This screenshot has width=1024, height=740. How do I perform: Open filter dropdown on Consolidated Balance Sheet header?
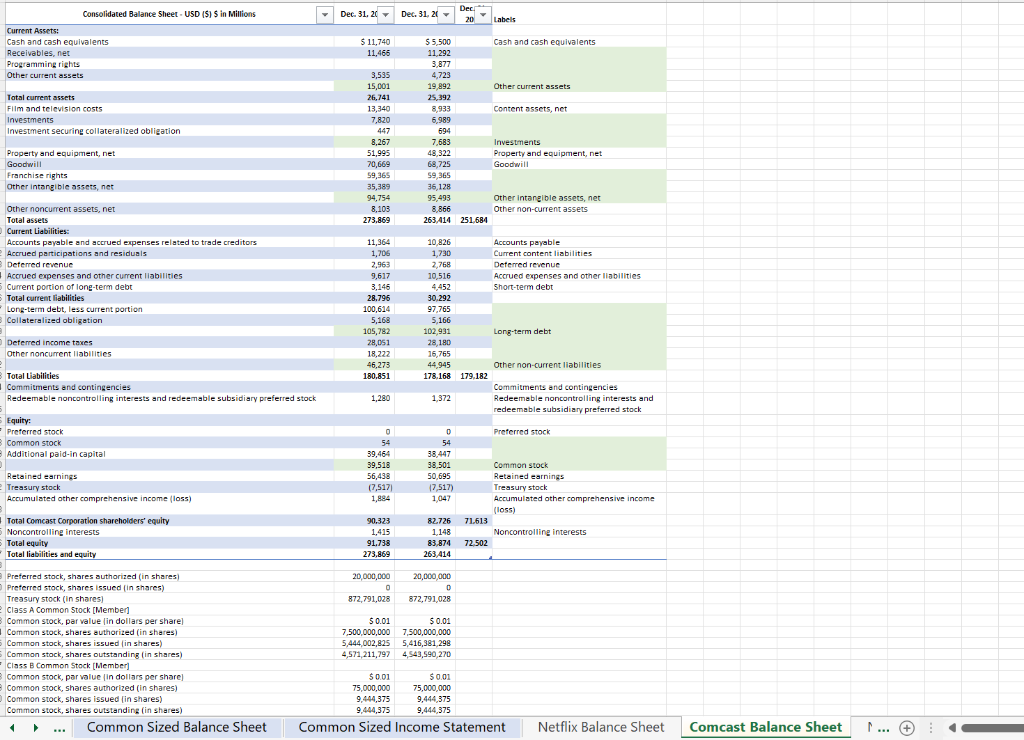[x=325, y=14]
